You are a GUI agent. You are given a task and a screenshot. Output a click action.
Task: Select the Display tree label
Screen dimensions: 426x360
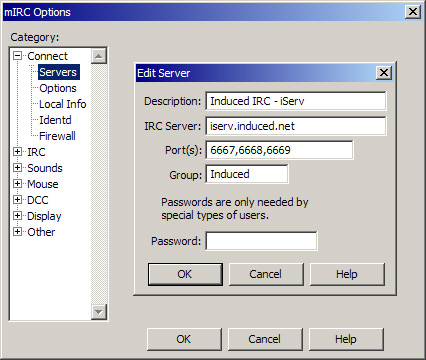[x=44, y=216]
